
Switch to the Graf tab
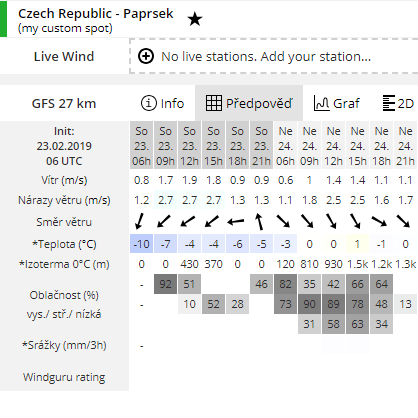[337, 103]
